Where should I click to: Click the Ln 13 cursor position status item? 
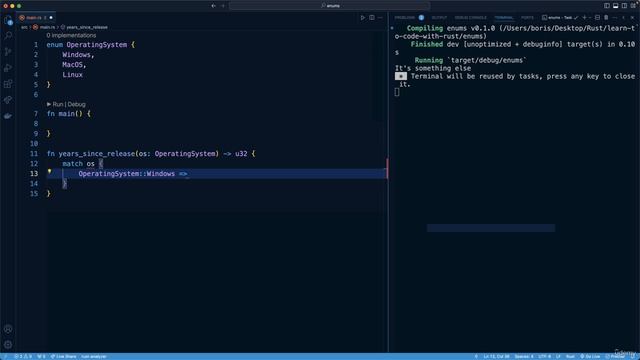click(497, 356)
